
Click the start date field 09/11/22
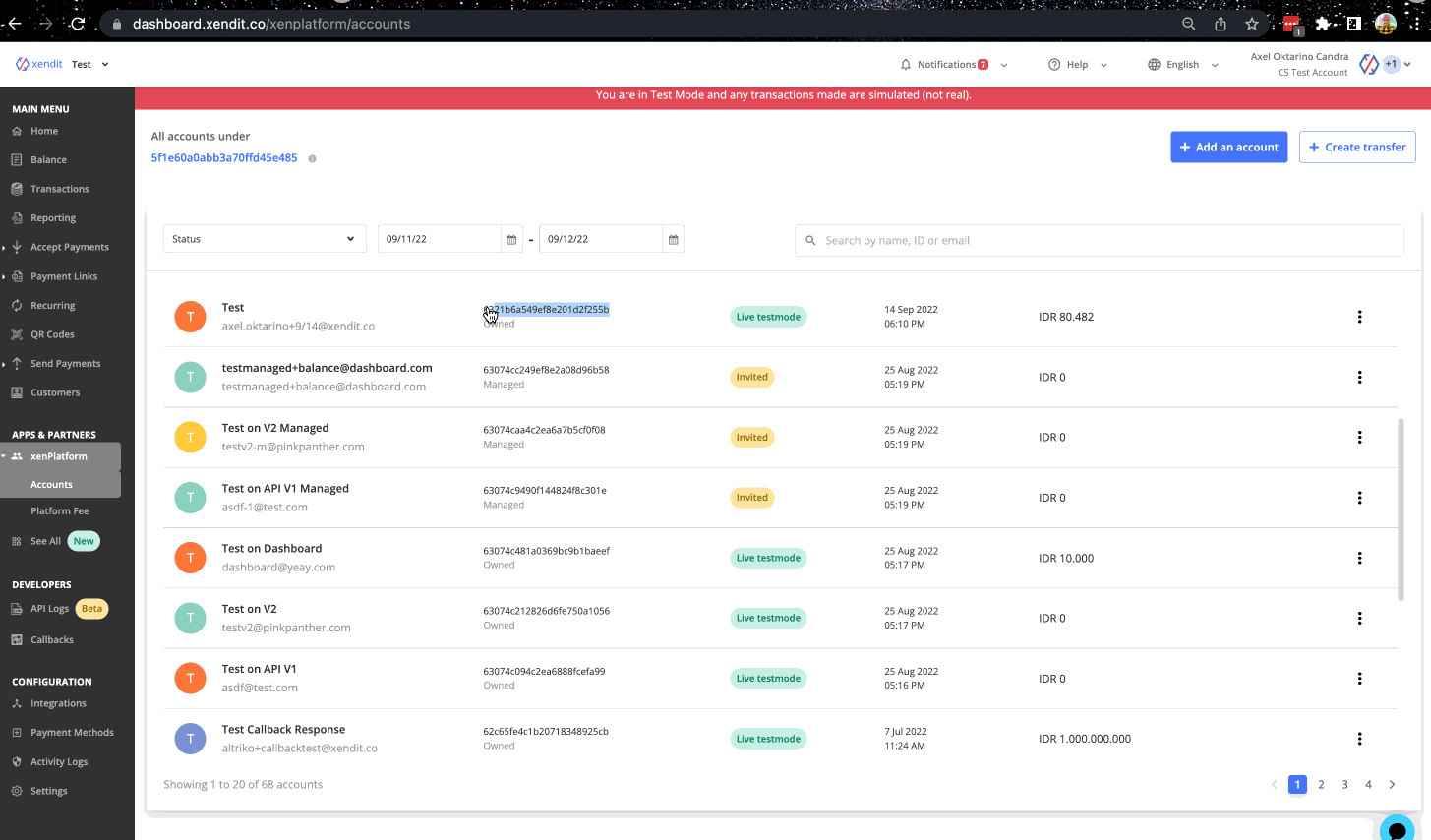pos(440,239)
